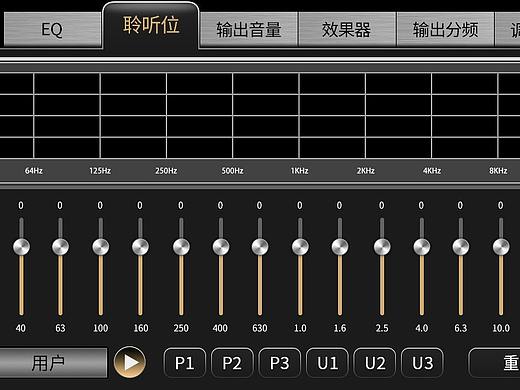Viewport: 520px width, 390px height.
Task: Click the 1.6 kHz band slider knob
Action: click(340, 247)
